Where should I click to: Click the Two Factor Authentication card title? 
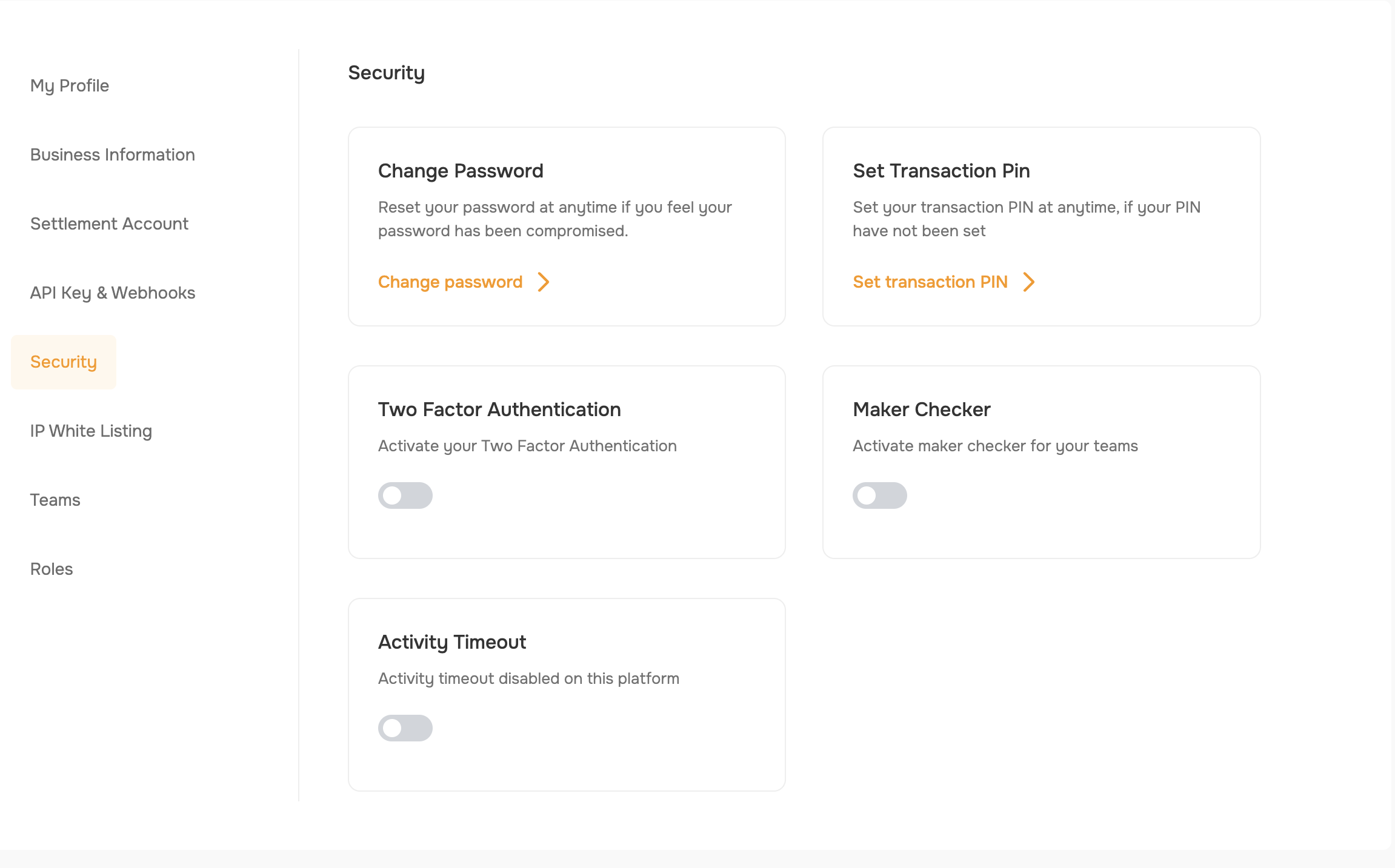click(499, 409)
